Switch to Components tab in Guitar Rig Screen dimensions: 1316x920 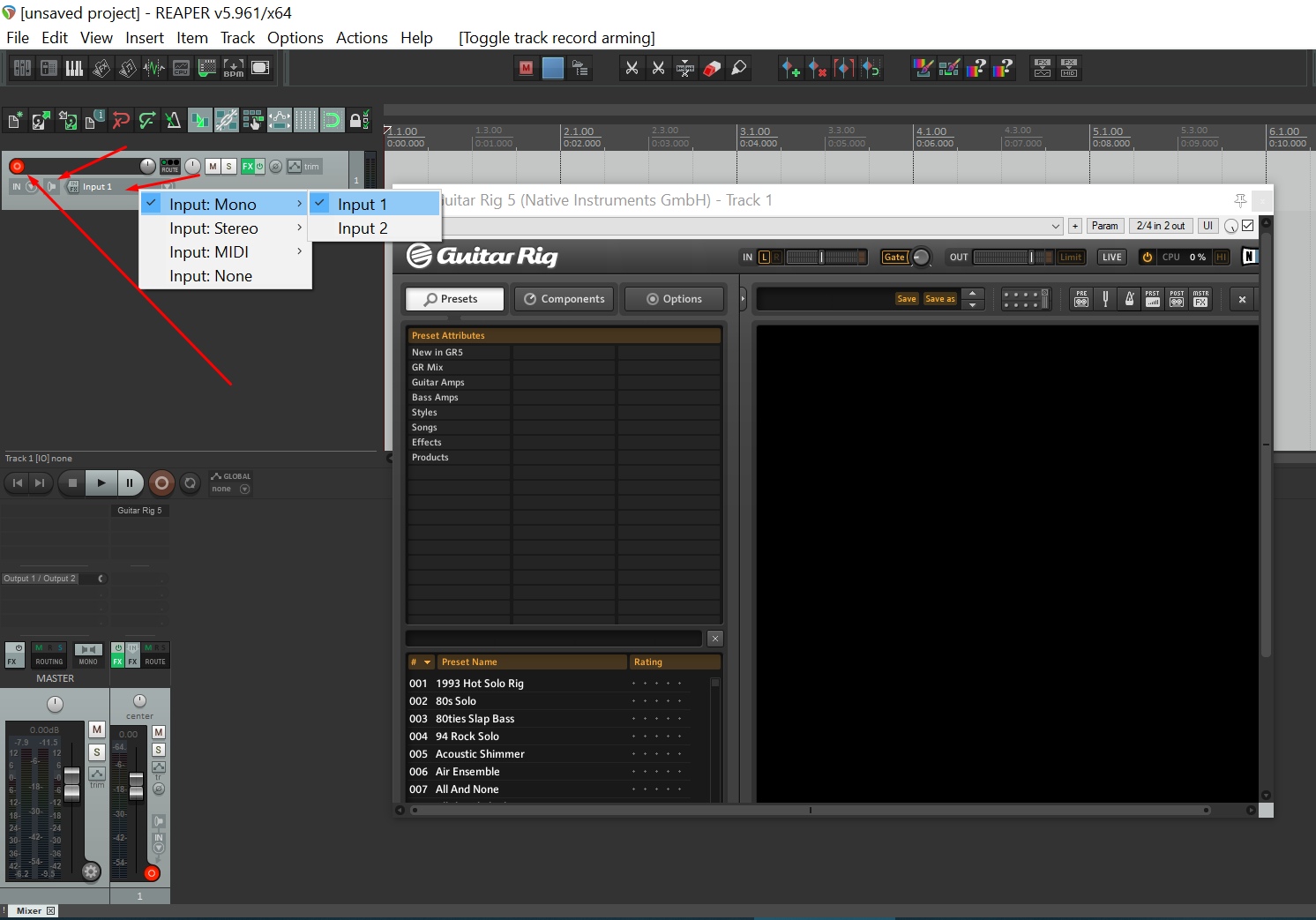[x=565, y=299]
